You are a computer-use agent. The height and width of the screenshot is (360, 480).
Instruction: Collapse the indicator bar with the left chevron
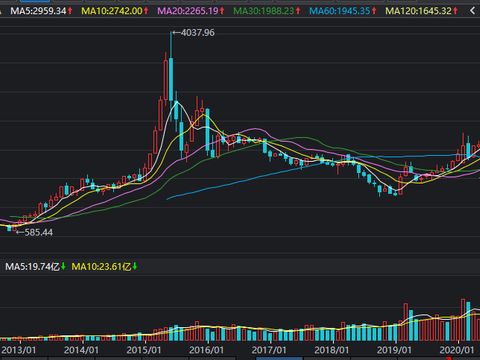pyautogui.click(x=472, y=11)
